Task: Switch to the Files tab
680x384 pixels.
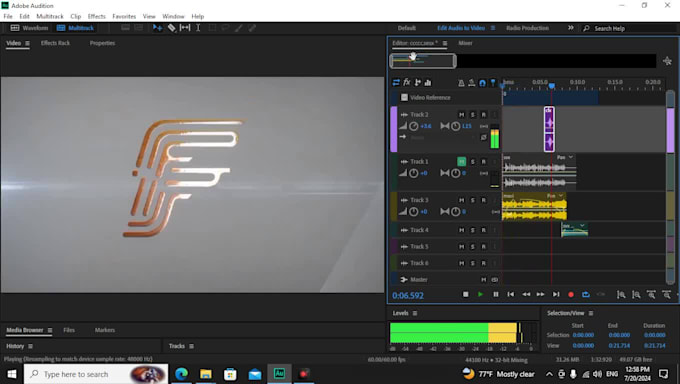Action: point(69,330)
